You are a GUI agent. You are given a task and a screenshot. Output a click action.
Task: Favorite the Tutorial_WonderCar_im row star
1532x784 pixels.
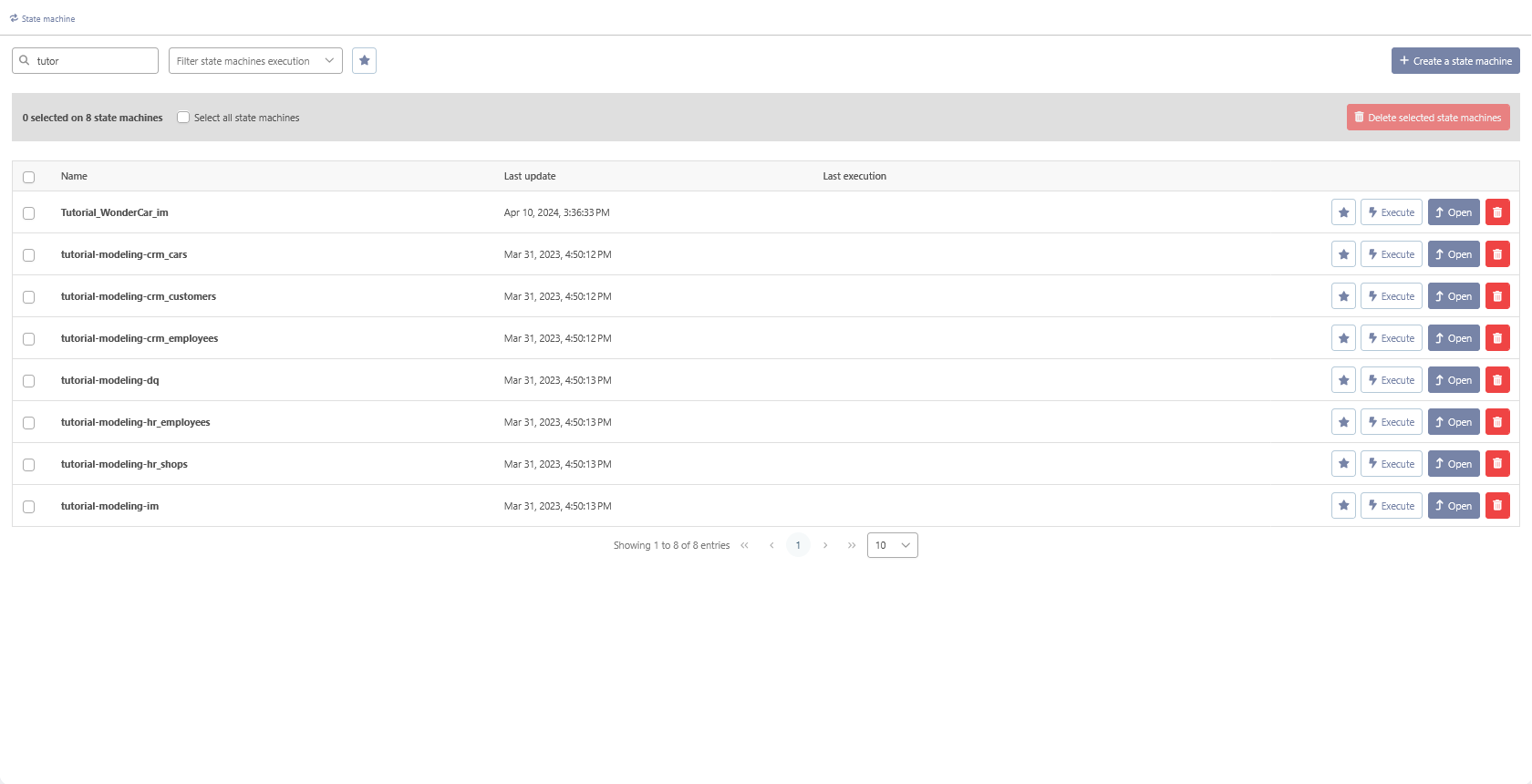click(1343, 212)
